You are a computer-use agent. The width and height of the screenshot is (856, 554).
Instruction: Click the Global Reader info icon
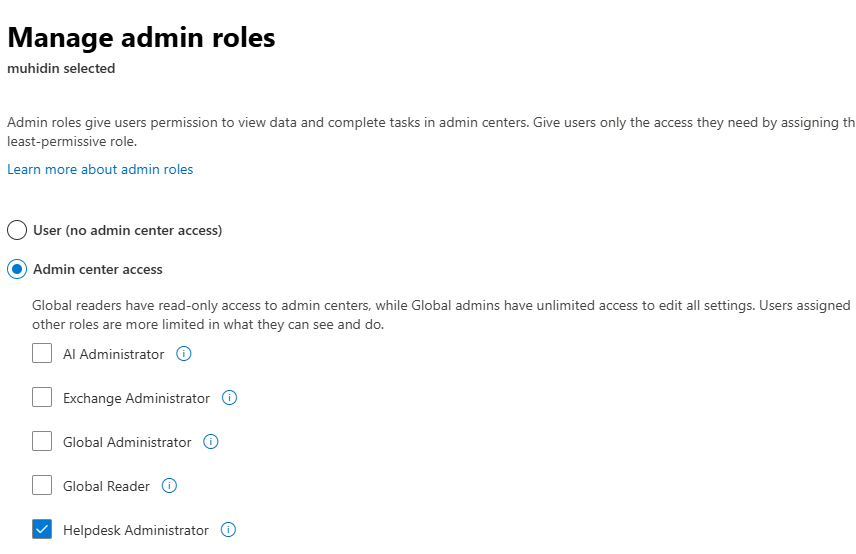(x=169, y=486)
